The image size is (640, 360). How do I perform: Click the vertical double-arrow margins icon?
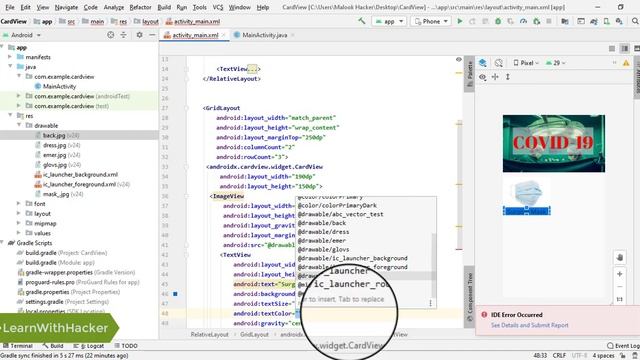coord(508,77)
